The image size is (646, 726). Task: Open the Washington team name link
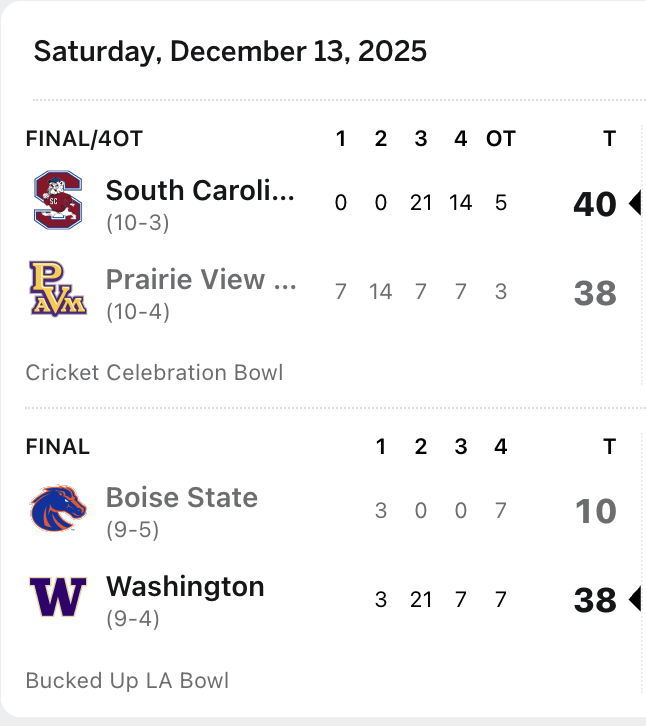[x=185, y=586]
